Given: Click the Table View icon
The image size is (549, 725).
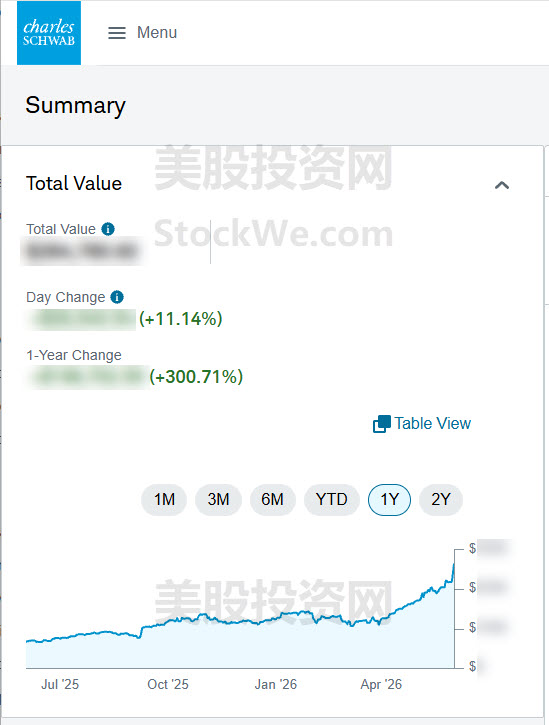Looking at the screenshot, I should point(382,424).
